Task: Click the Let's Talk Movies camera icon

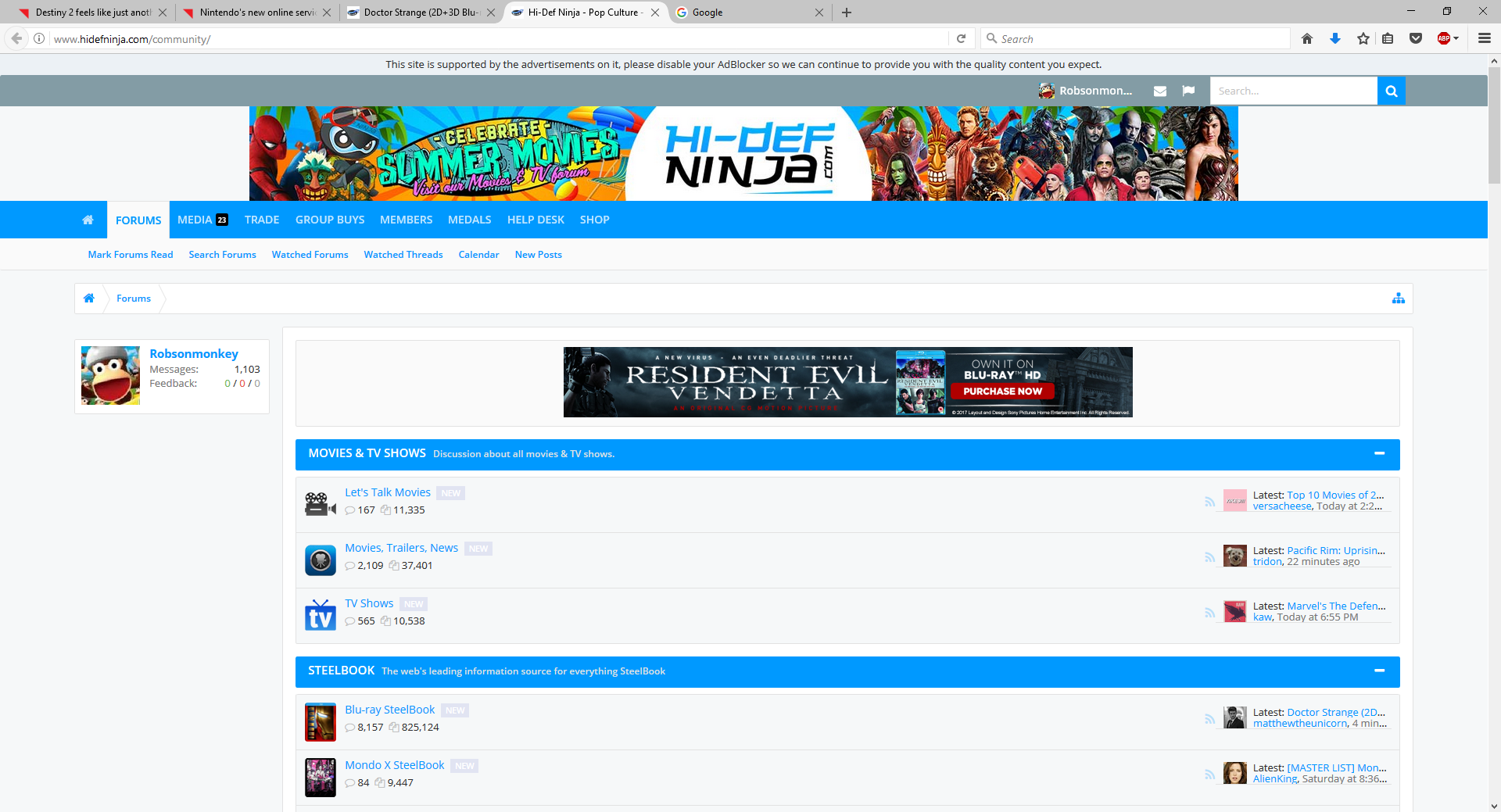Action: tap(320, 504)
